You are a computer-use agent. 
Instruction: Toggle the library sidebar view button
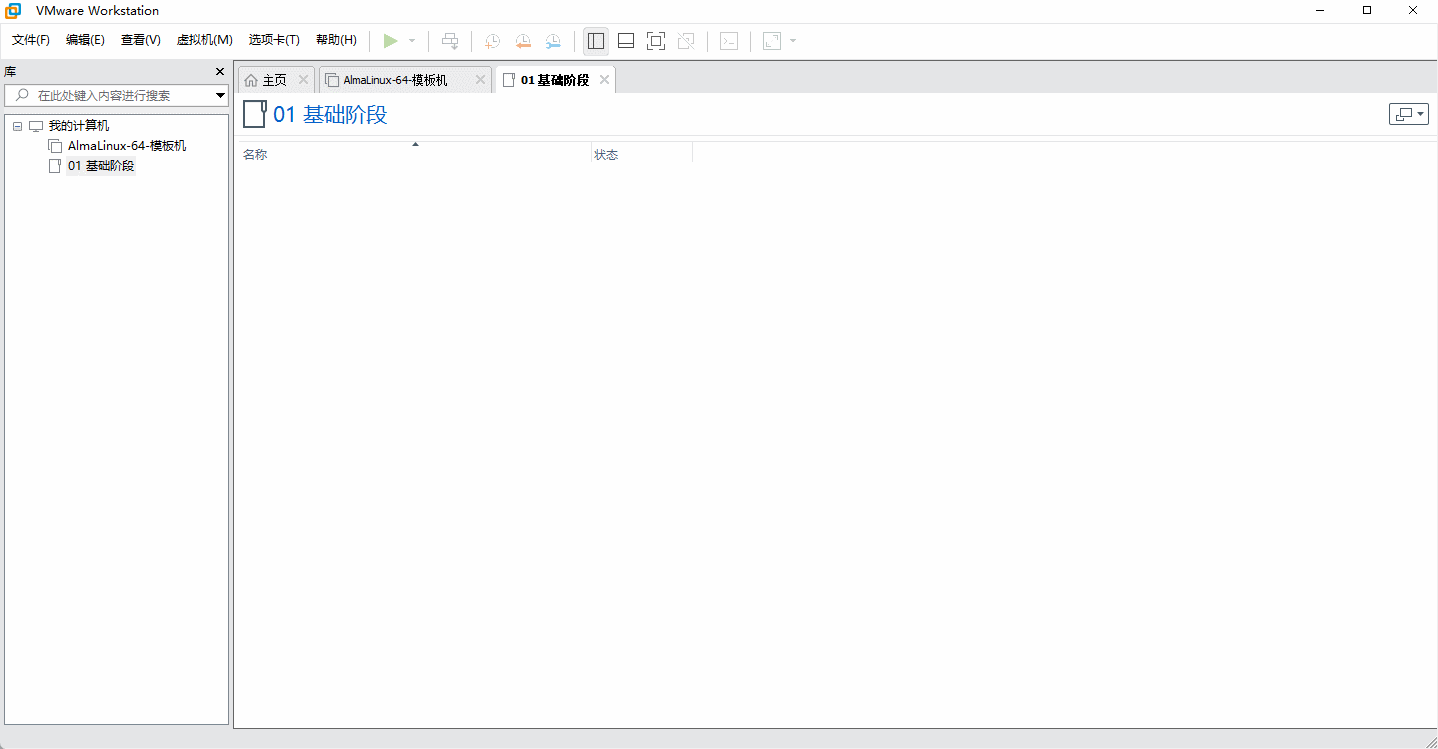596,41
